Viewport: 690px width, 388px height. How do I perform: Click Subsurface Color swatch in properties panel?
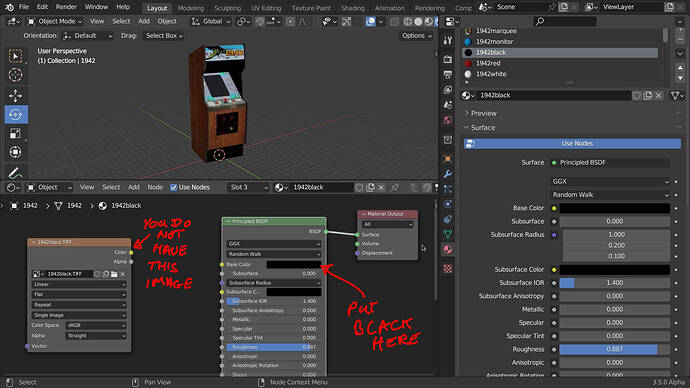tap(615, 269)
